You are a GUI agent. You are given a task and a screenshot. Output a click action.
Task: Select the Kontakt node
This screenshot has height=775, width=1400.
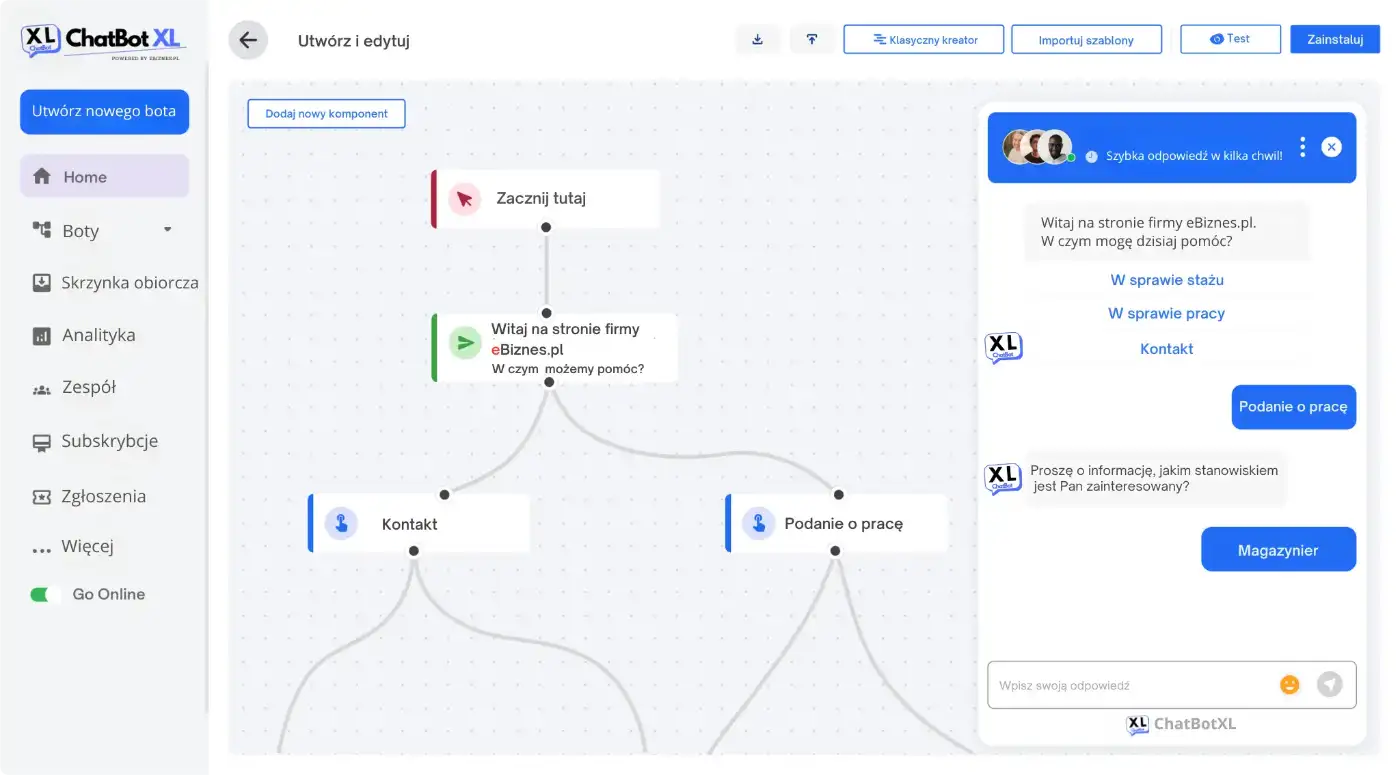419,523
